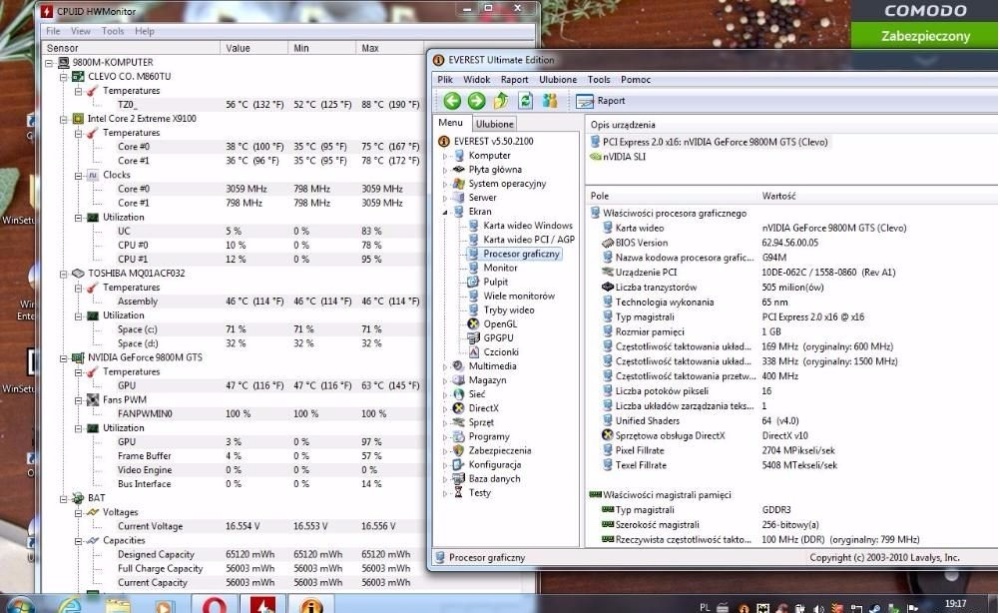The image size is (1000, 613).
Task: Click the Windows Start button
Action: [x=20, y=605]
